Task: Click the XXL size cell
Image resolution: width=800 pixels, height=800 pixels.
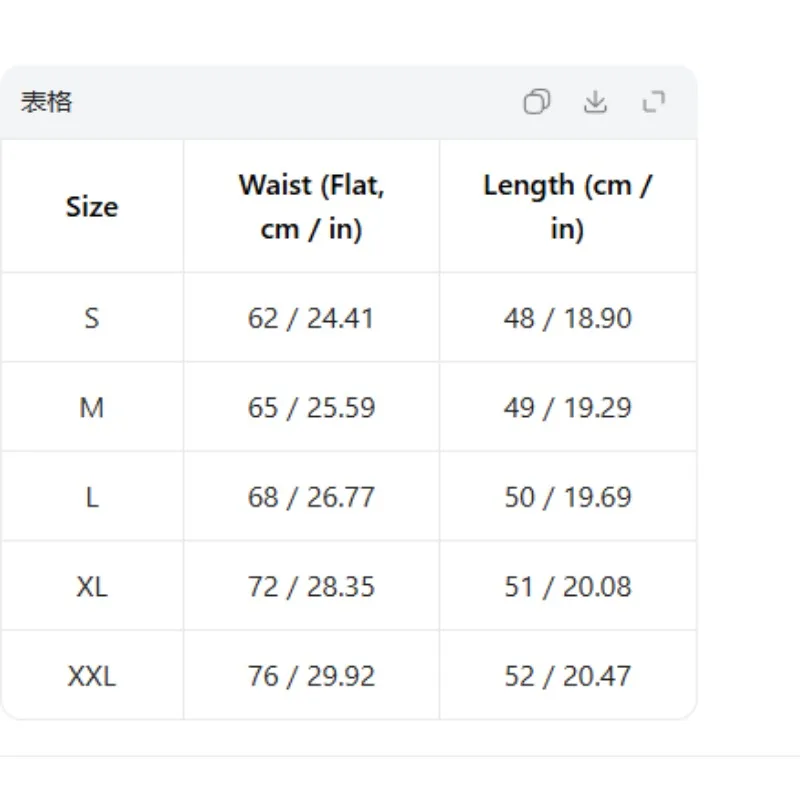Action: point(92,677)
